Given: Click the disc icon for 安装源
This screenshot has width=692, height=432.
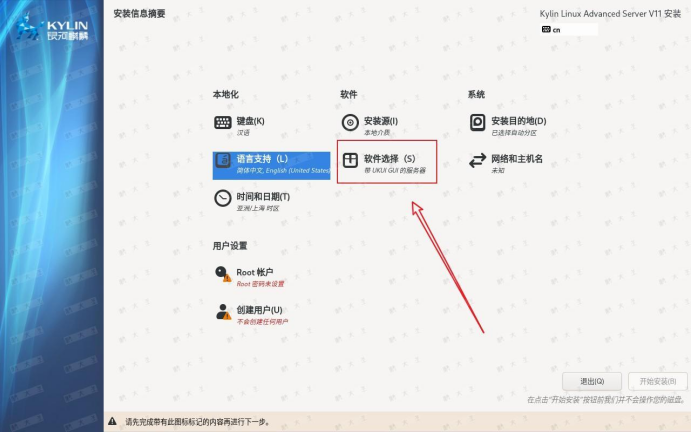Looking at the screenshot, I should [x=350, y=122].
